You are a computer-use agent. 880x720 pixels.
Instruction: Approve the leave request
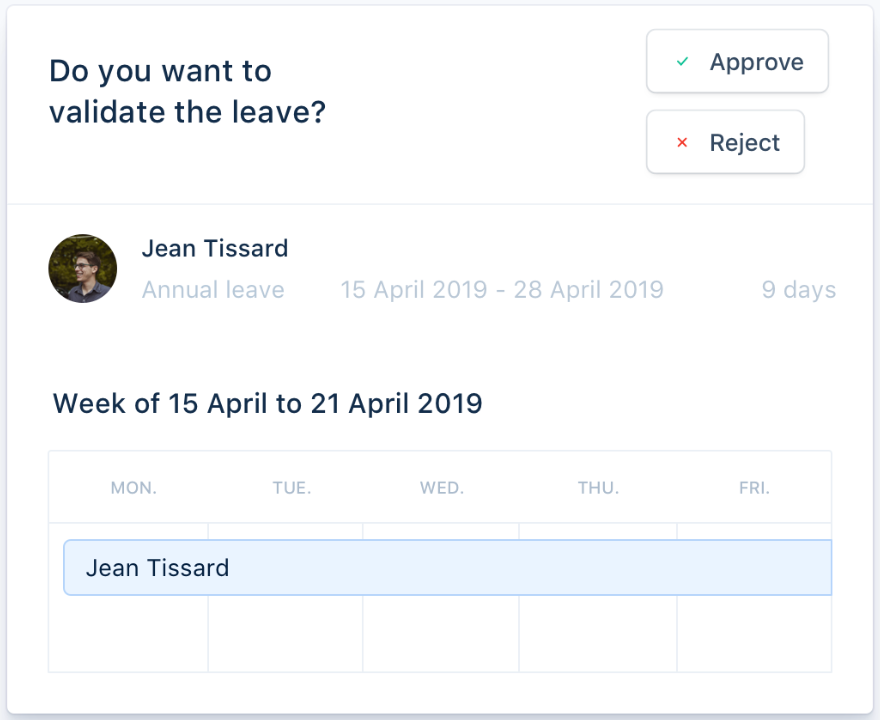[x=737, y=62]
